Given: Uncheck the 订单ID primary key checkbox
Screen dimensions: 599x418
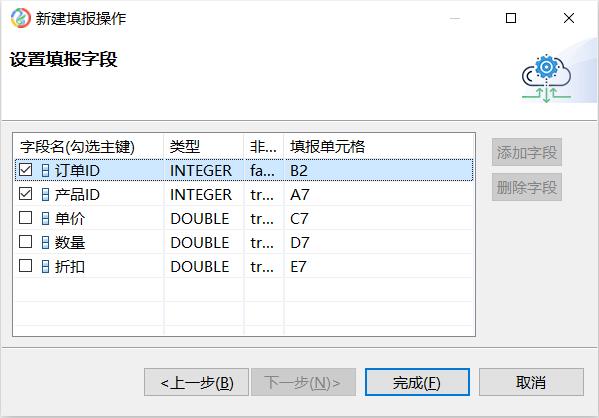Looking at the screenshot, I should click(x=26, y=170).
